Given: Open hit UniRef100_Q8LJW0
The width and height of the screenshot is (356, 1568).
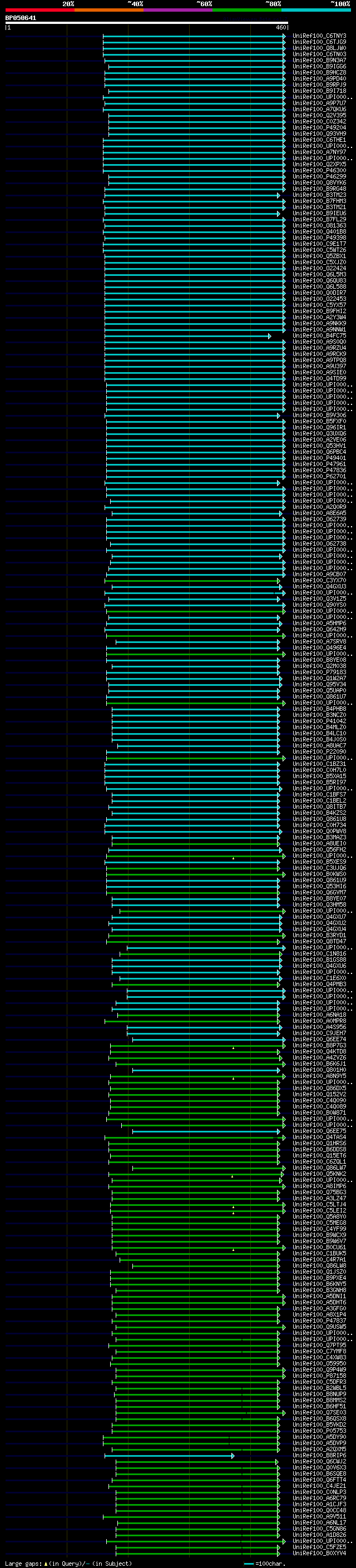Looking at the screenshot, I should 319,49.
